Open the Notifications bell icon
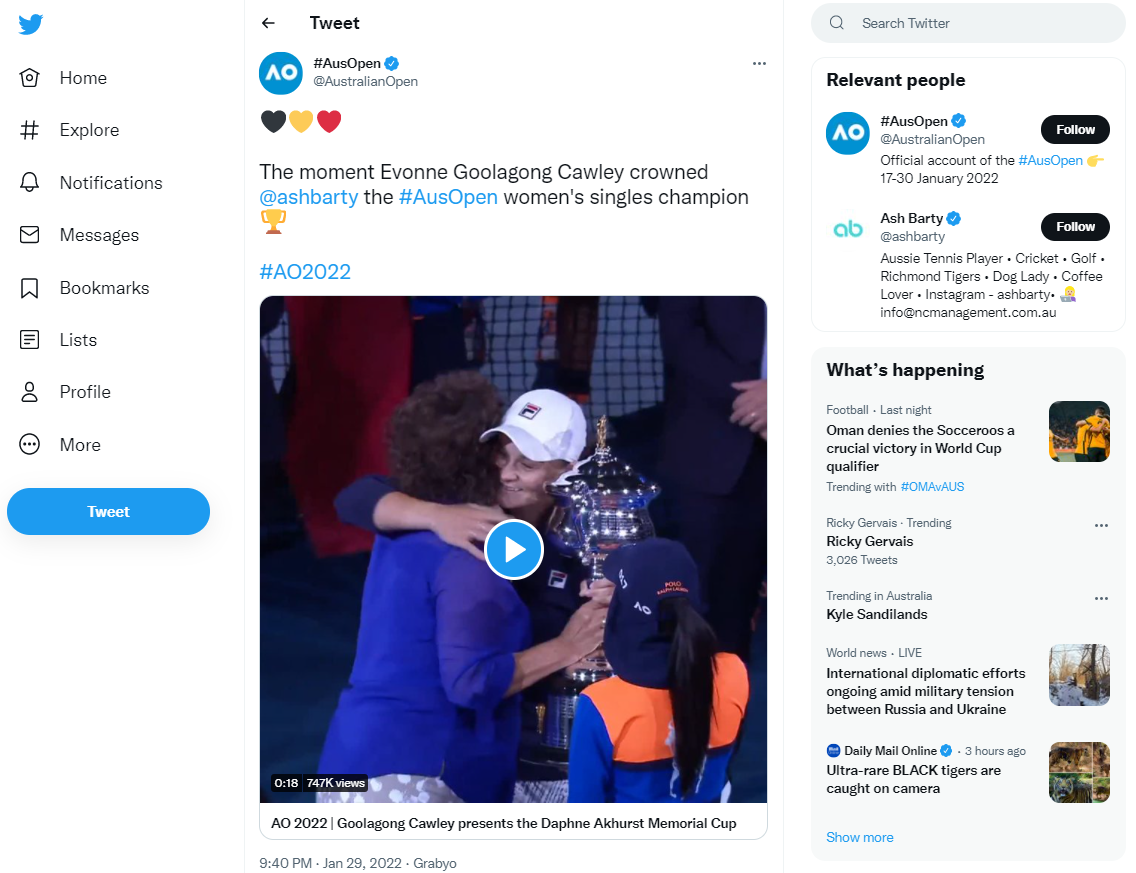This screenshot has height=873, width=1136. tap(30, 183)
